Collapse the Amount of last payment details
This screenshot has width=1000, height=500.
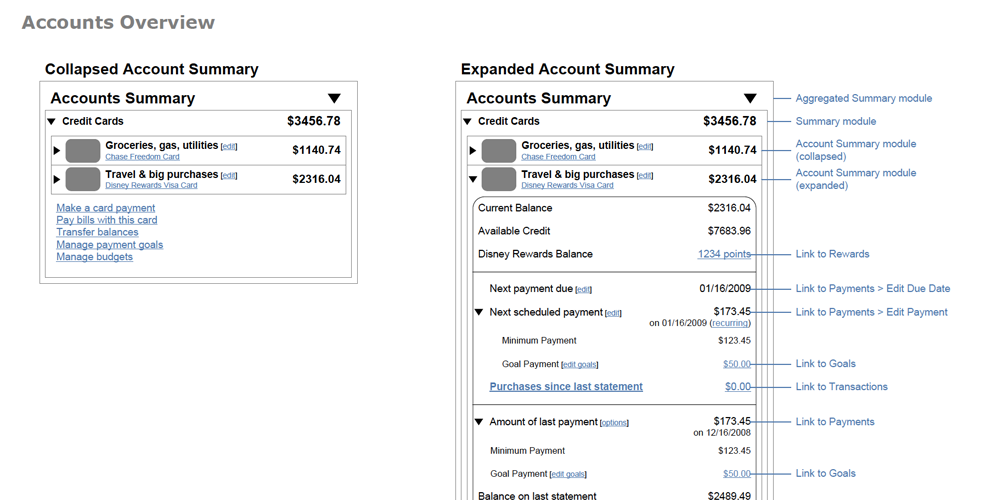(x=479, y=423)
